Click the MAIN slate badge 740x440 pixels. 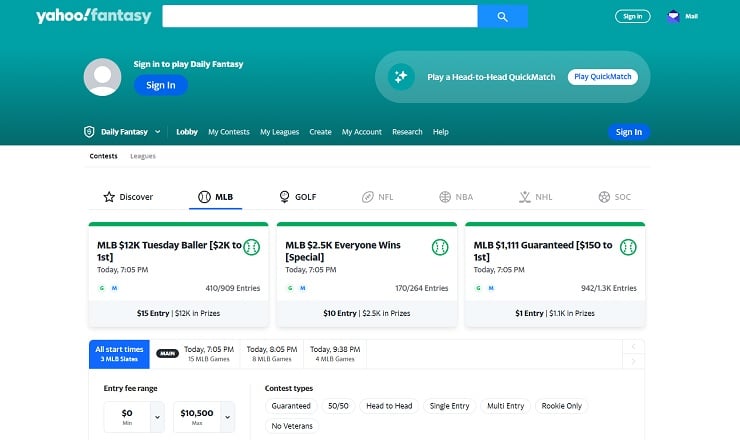click(x=168, y=353)
